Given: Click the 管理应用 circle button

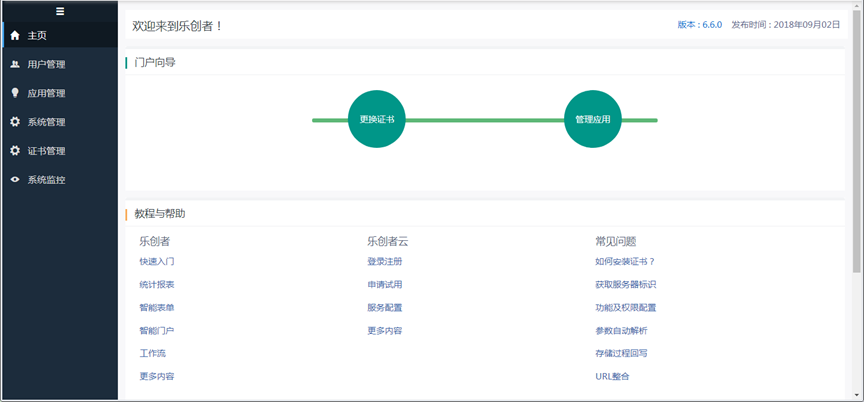Looking at the screenshot, I should tap(593, 119).
